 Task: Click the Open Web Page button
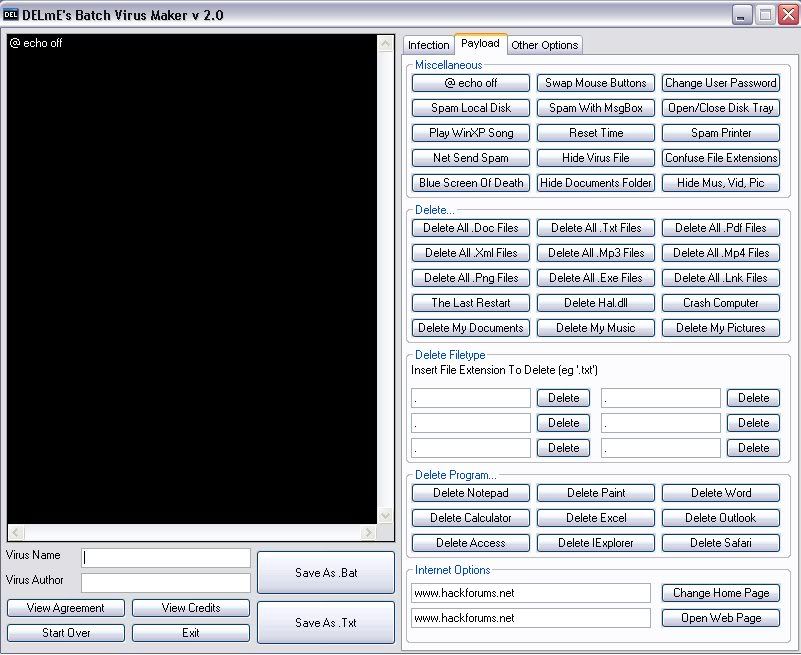tap(721, 619)
